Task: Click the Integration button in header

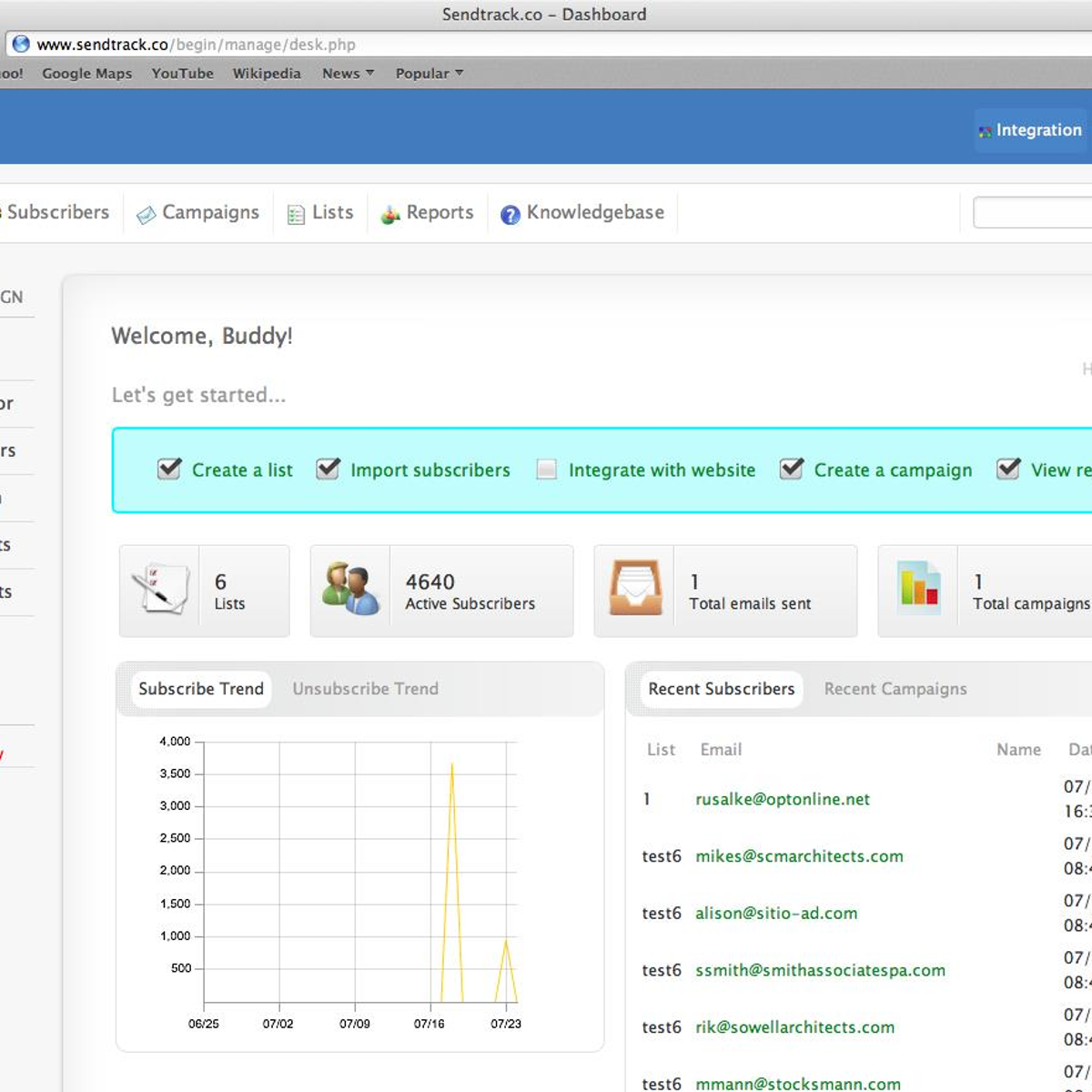Action: 1029,130
